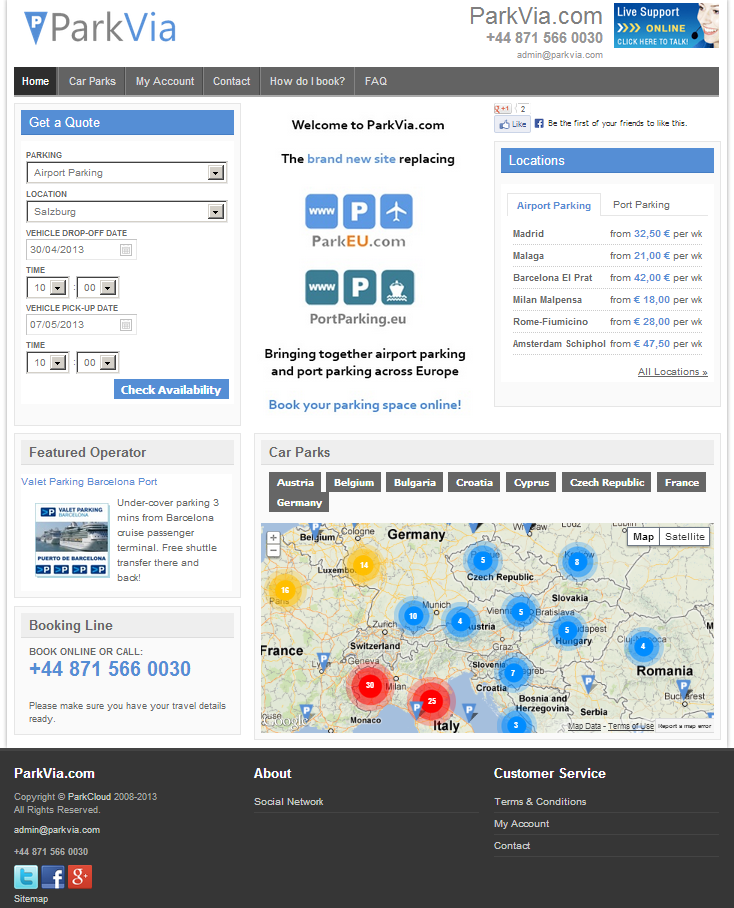
Task: Open the FAQ menu item
Action: pos(375,82)
